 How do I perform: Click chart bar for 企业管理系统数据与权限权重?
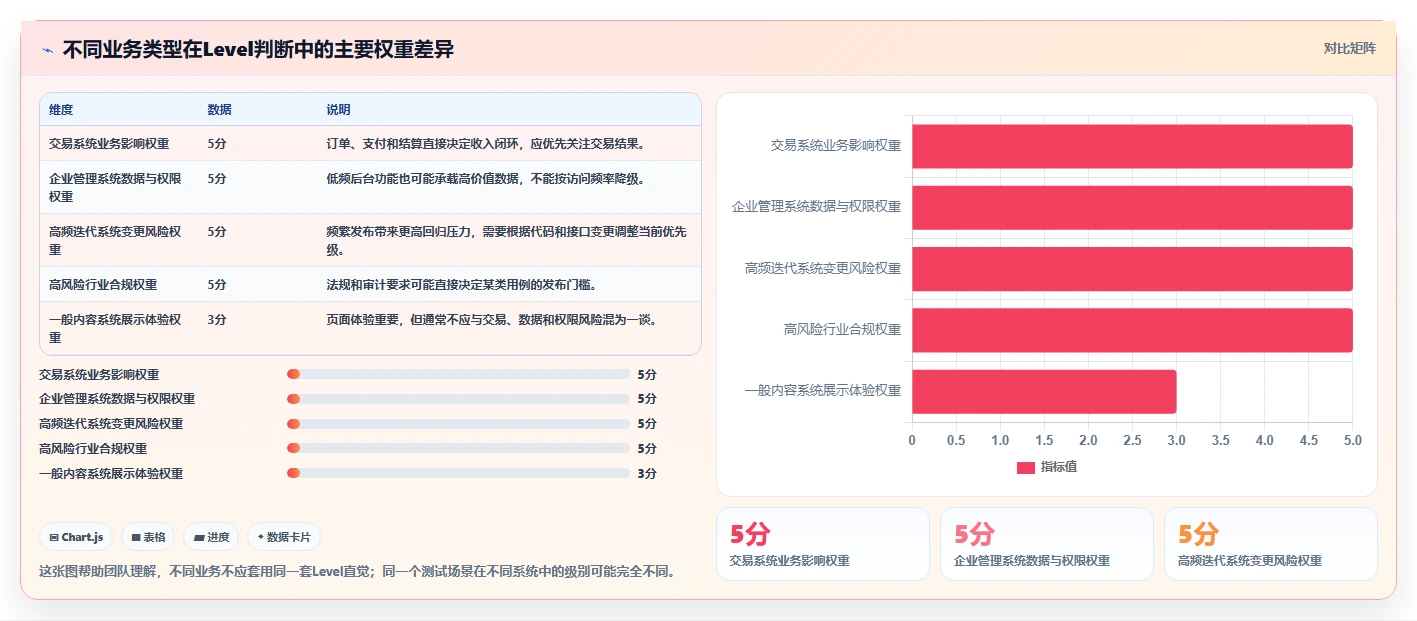click(x=1132, y=207)
